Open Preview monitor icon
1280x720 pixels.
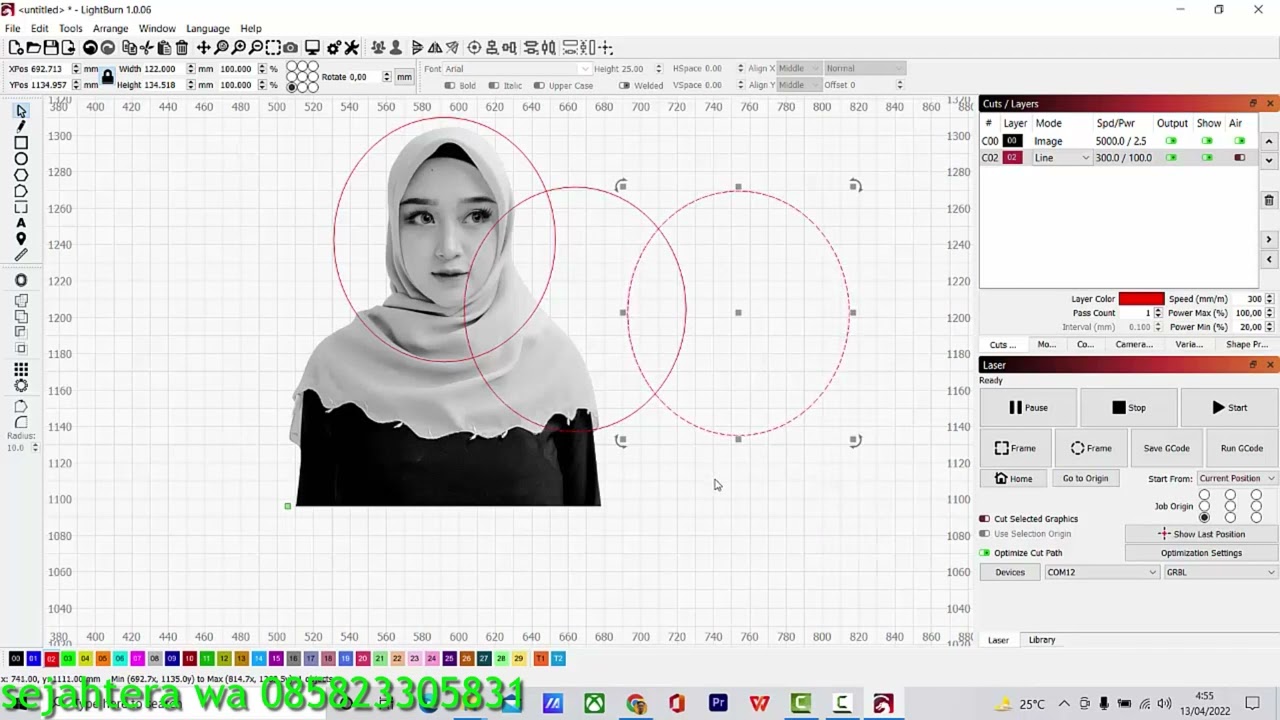pos(312,47)
